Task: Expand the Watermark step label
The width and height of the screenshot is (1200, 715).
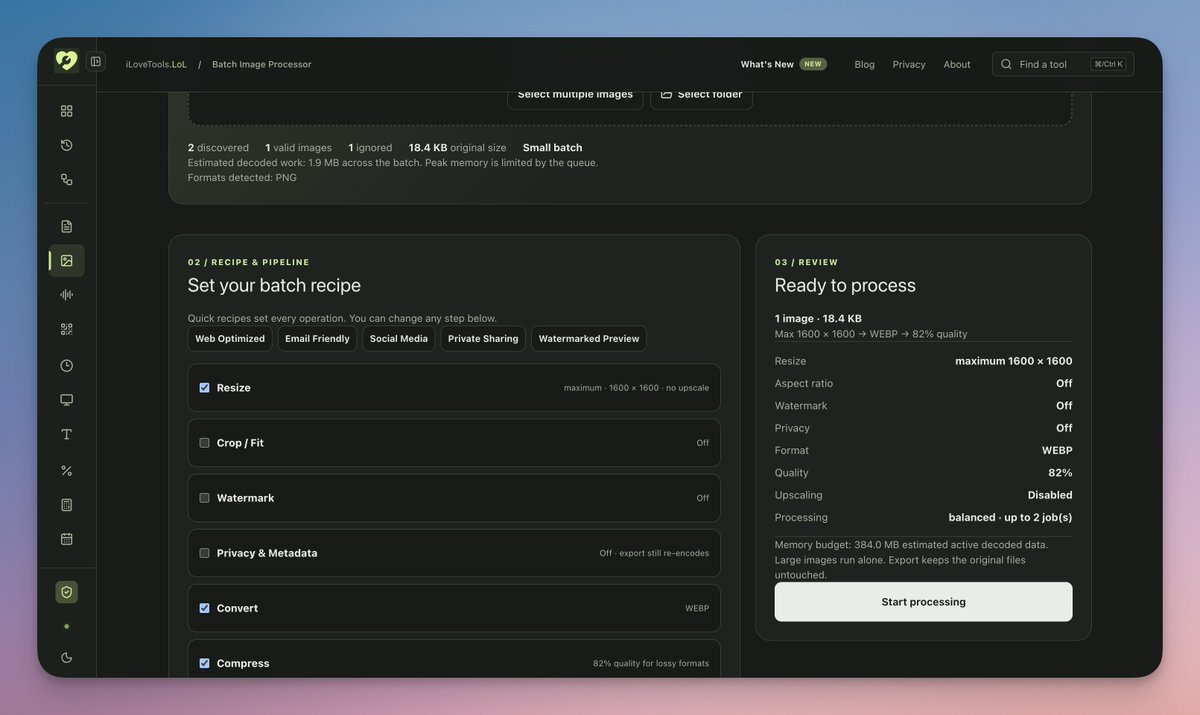Action: pos(245,498)
